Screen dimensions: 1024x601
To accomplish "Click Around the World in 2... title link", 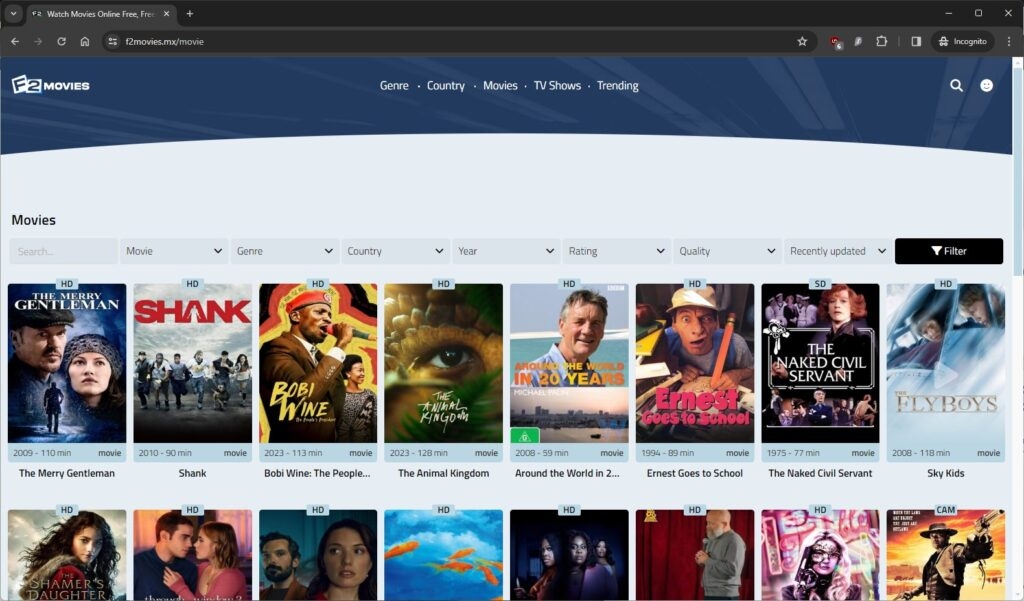I will [568, 473].
